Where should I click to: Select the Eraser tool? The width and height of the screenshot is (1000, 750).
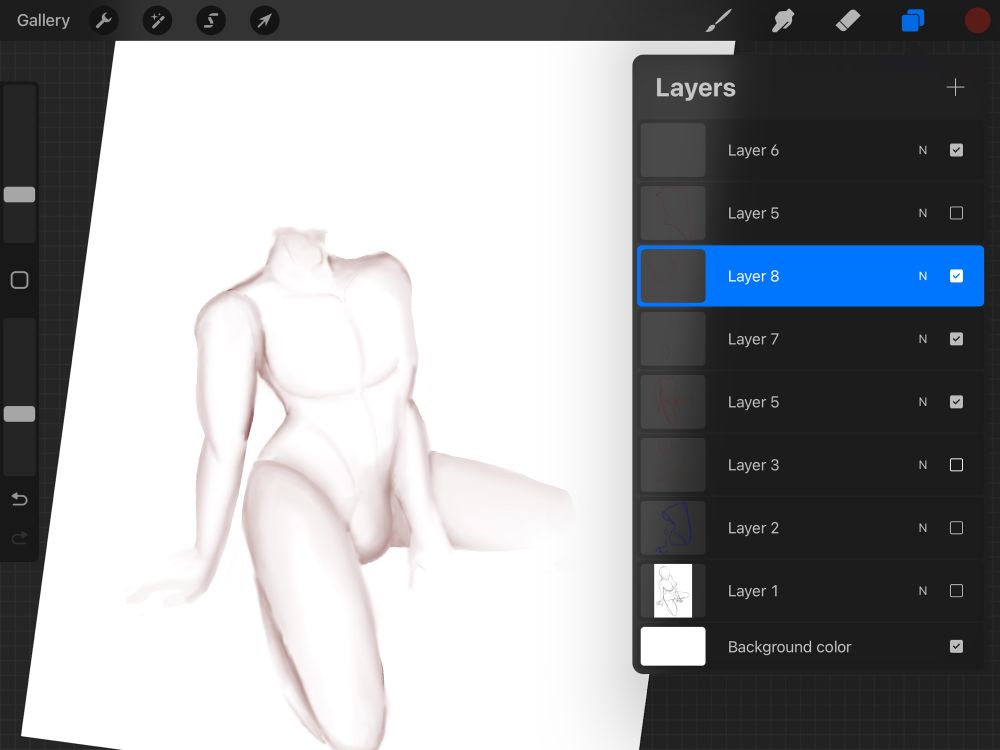[848, 20]
